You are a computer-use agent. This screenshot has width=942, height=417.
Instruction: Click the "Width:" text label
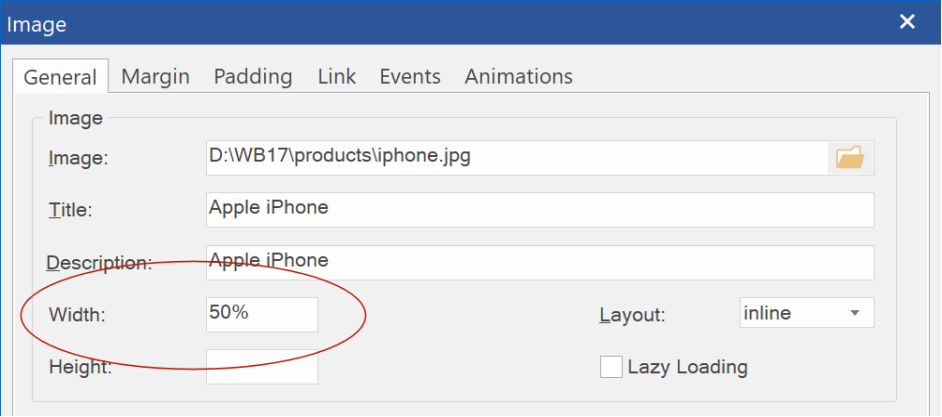[x=77, y=315]
